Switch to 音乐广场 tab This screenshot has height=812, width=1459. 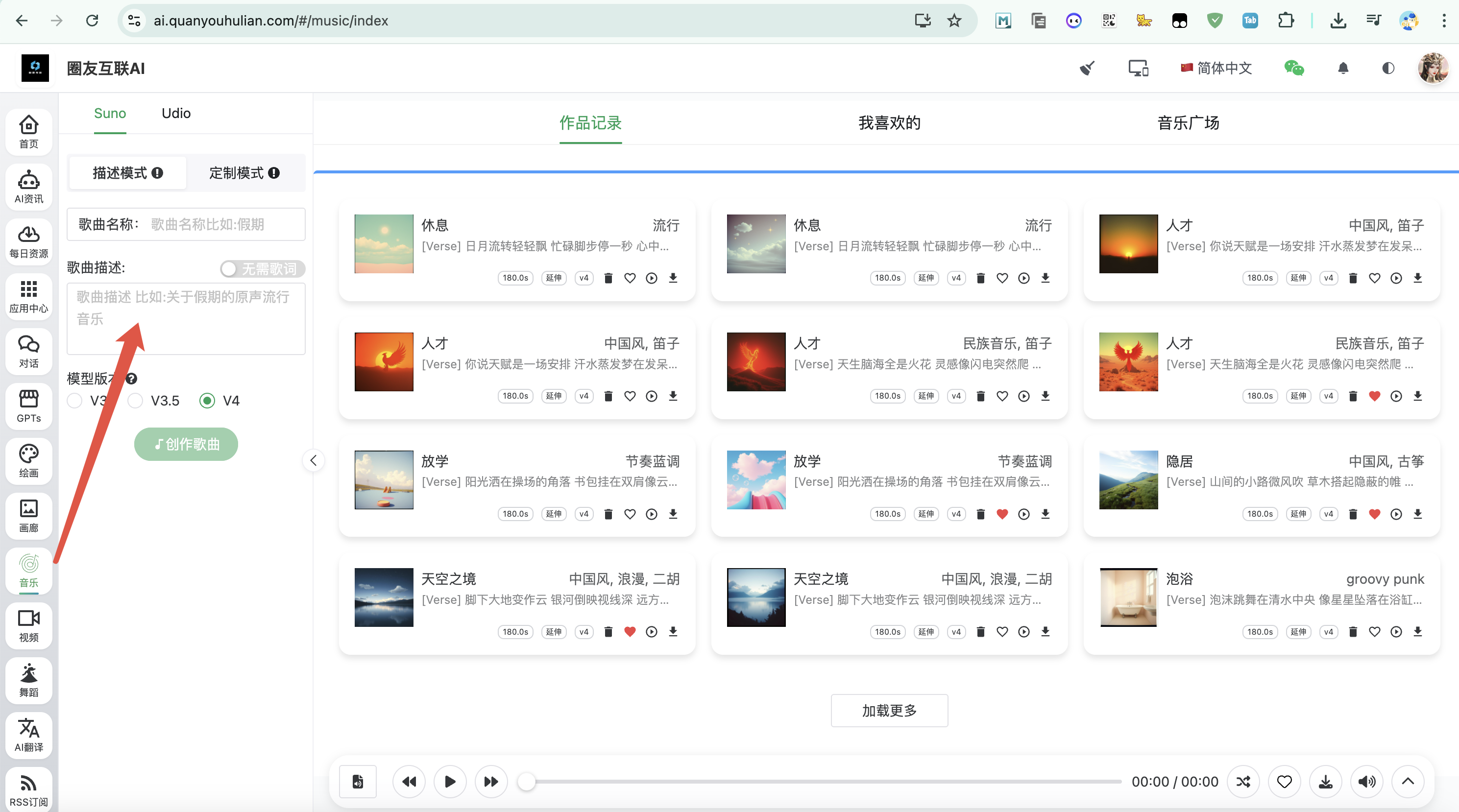pyautogui.click(x=1188, y=123)
